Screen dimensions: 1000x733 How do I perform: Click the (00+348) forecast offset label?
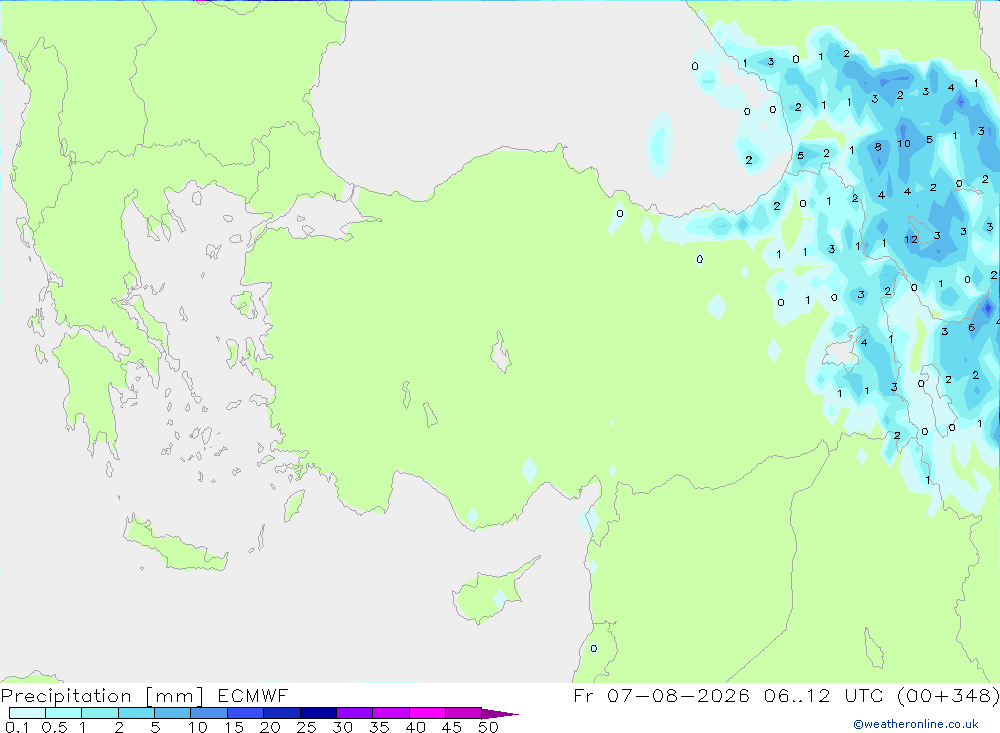coord(948,695)
